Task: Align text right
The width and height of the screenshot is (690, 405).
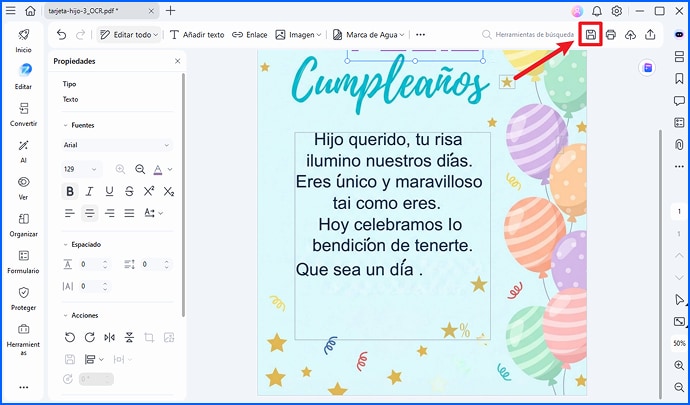Action: 109,213
